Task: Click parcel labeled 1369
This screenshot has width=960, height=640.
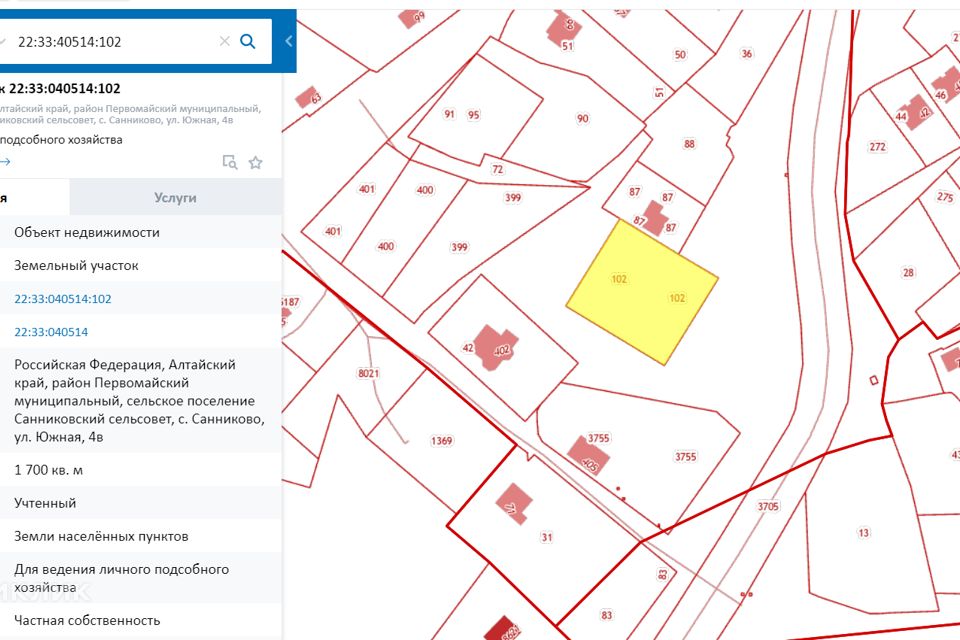Action: click(x=441, y=440)
